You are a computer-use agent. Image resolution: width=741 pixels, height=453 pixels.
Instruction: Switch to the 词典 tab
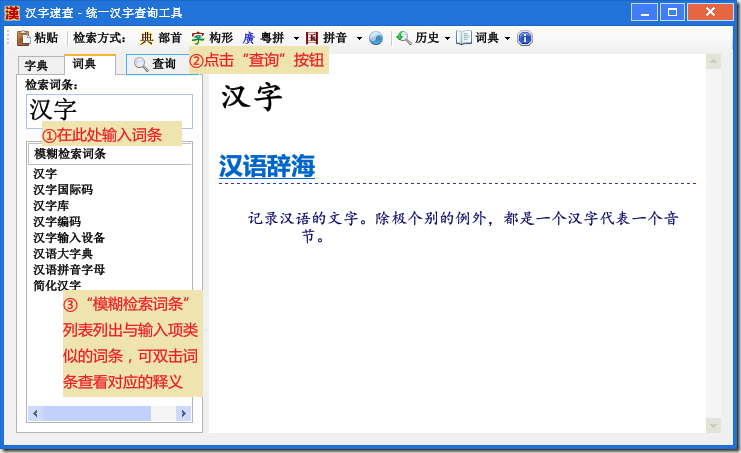click(x=86, y=64)
